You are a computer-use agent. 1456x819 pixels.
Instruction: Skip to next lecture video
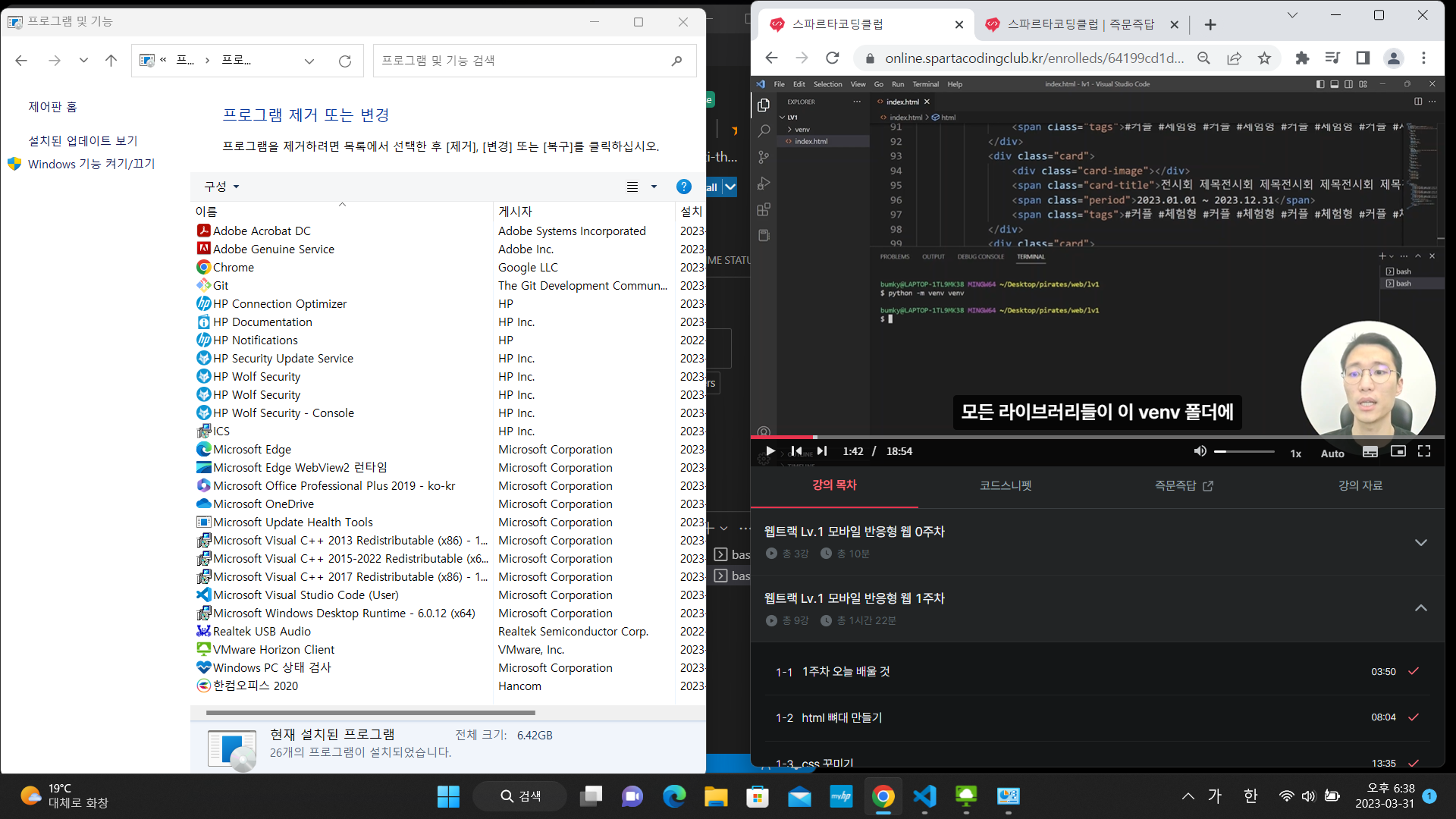click(822, 451)
